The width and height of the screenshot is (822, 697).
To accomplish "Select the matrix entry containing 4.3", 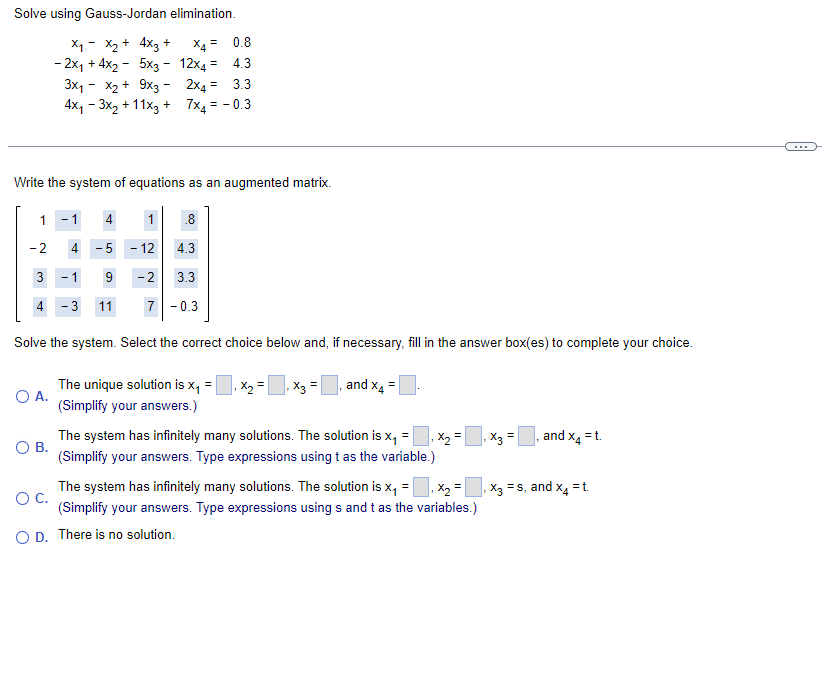I will coord(185,248).
